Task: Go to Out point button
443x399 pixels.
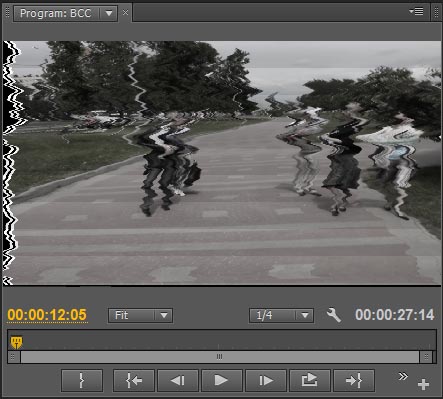Action: click(354, 380)
